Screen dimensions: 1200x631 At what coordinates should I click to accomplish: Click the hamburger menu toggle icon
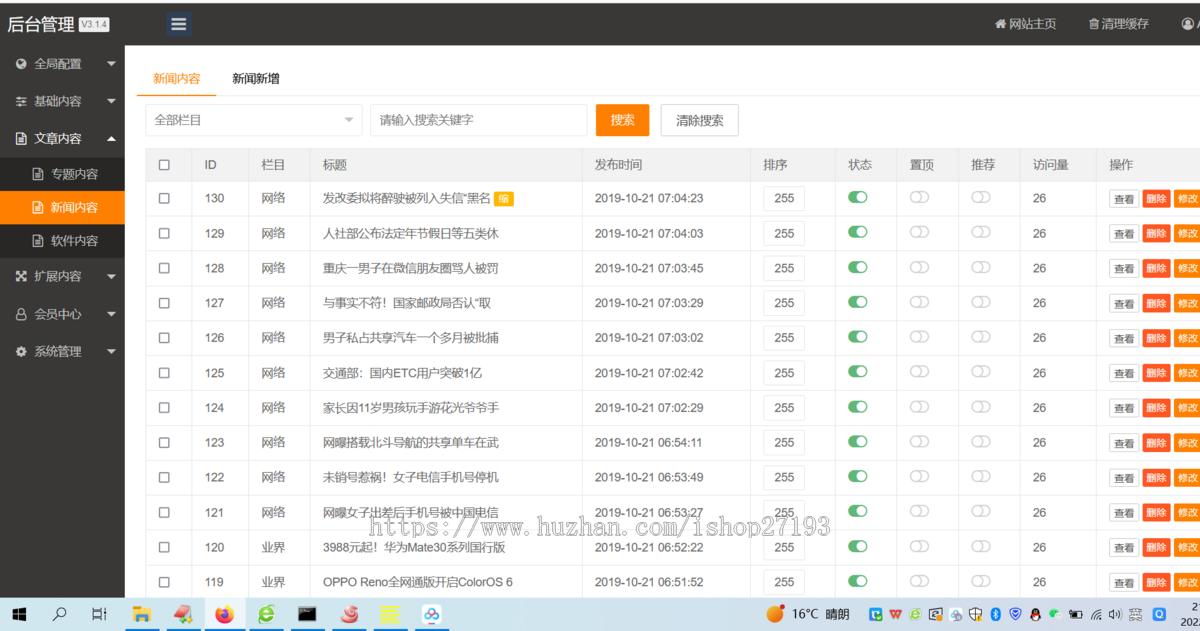[179, 24]
